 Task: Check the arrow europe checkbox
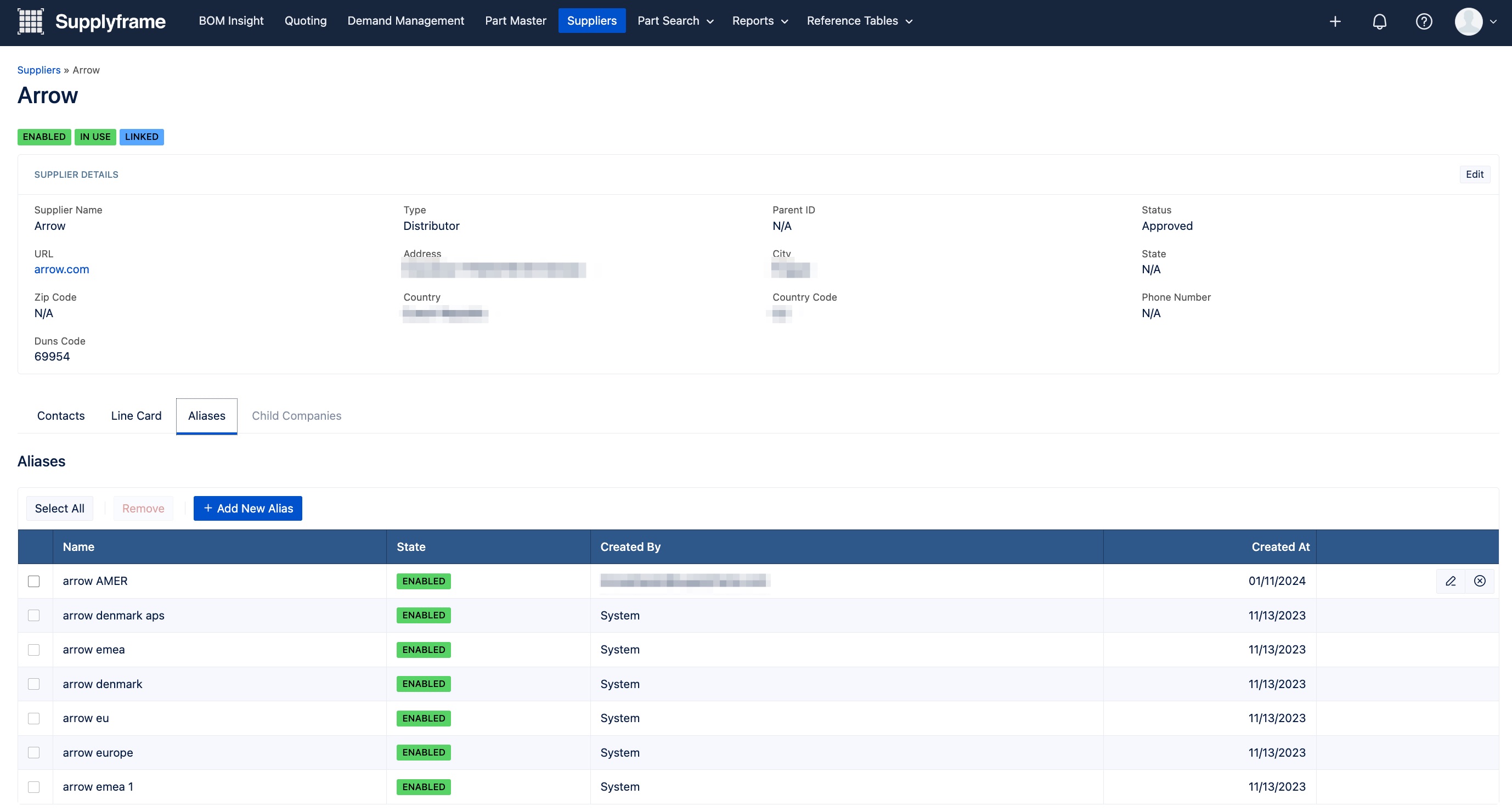pyautogui.click(x=34, y=753)
